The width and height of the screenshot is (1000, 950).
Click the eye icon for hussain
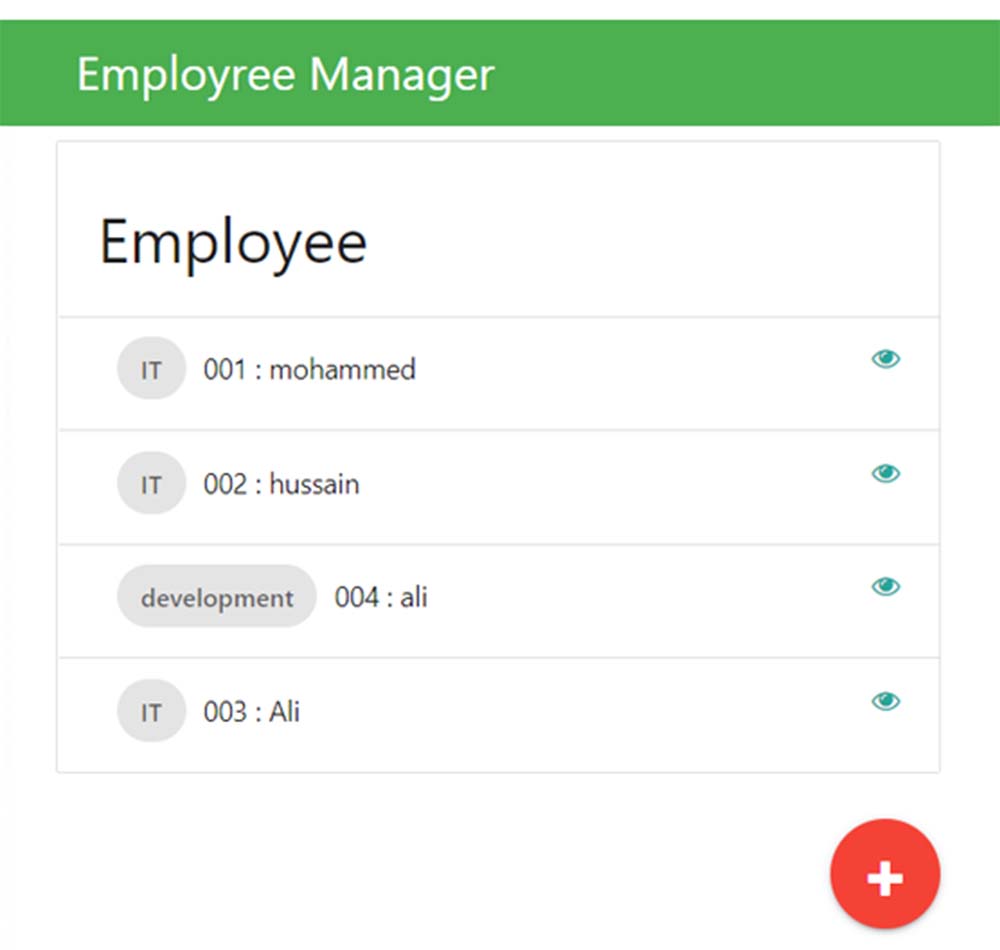(885, 473)
